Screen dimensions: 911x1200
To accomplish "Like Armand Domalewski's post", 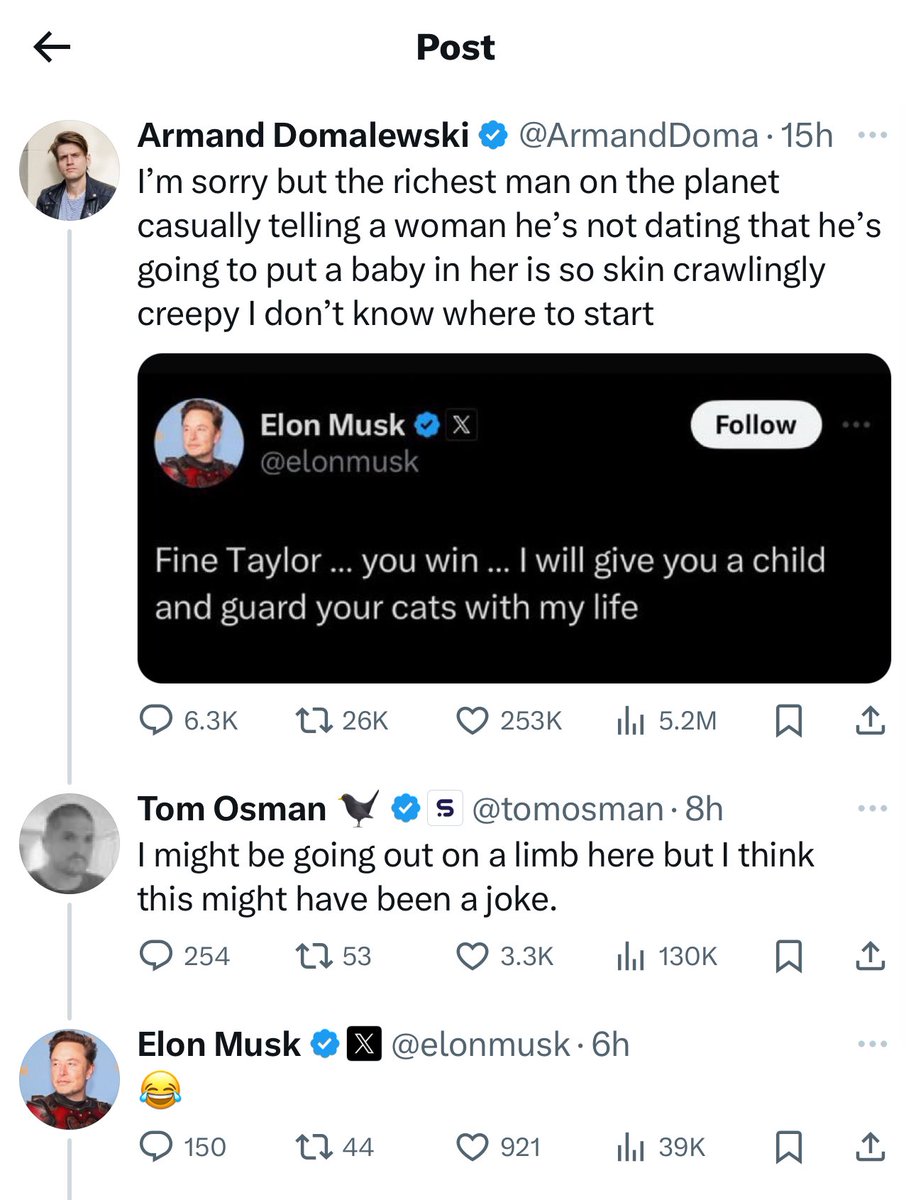I will (x=470, y=720).
